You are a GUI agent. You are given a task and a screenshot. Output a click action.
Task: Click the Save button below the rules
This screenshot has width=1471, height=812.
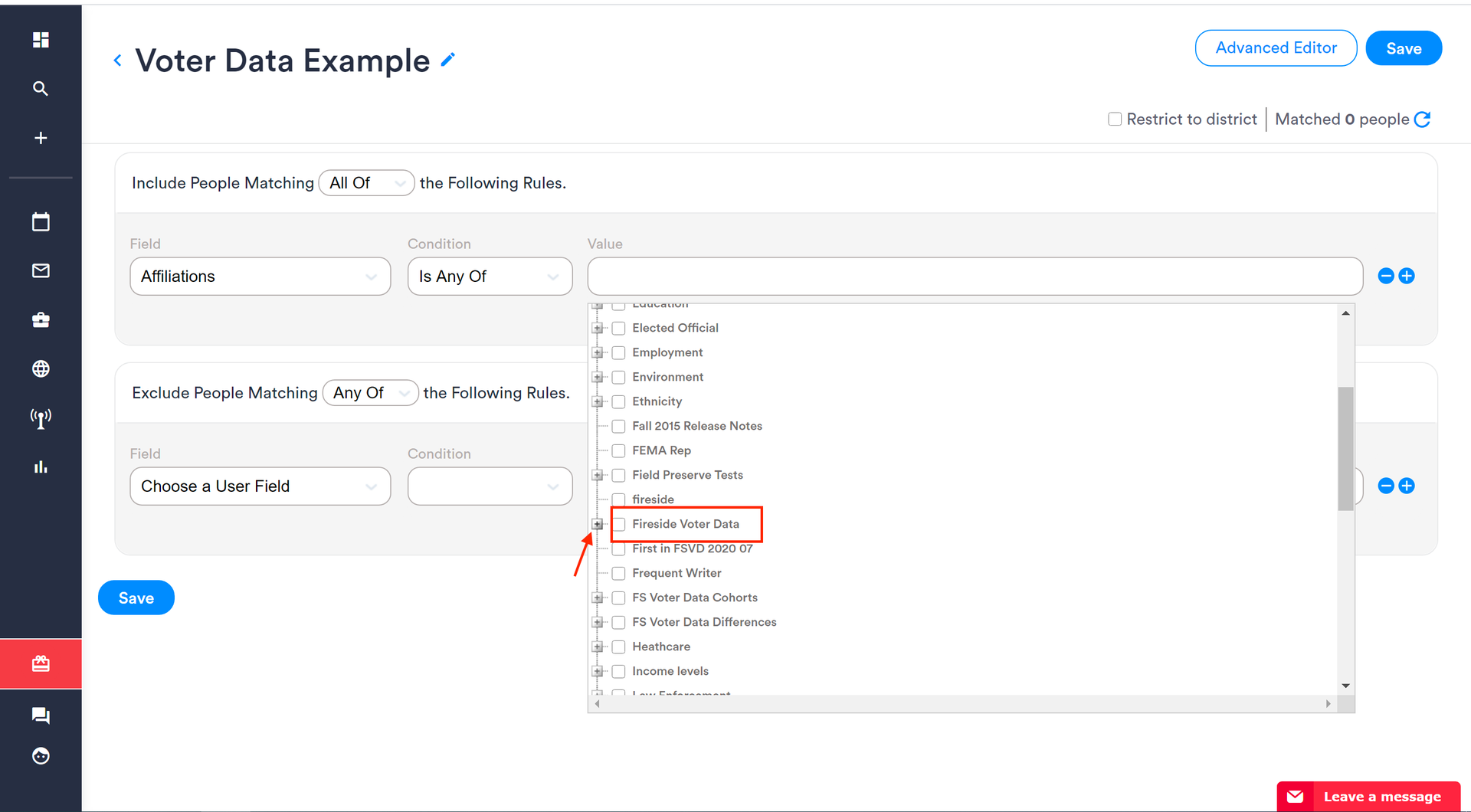136,598
